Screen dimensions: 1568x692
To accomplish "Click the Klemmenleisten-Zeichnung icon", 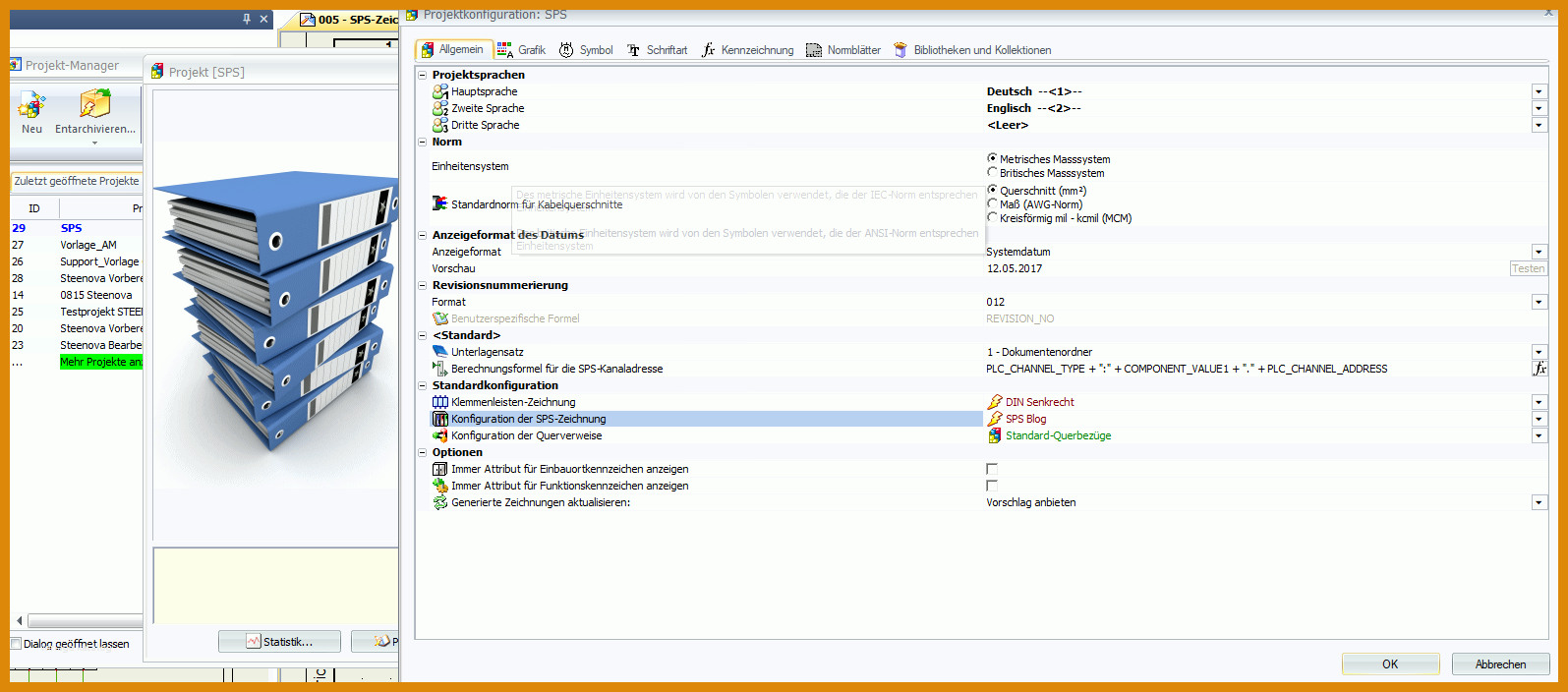I will pyautogui.click(x=440, y=402).
